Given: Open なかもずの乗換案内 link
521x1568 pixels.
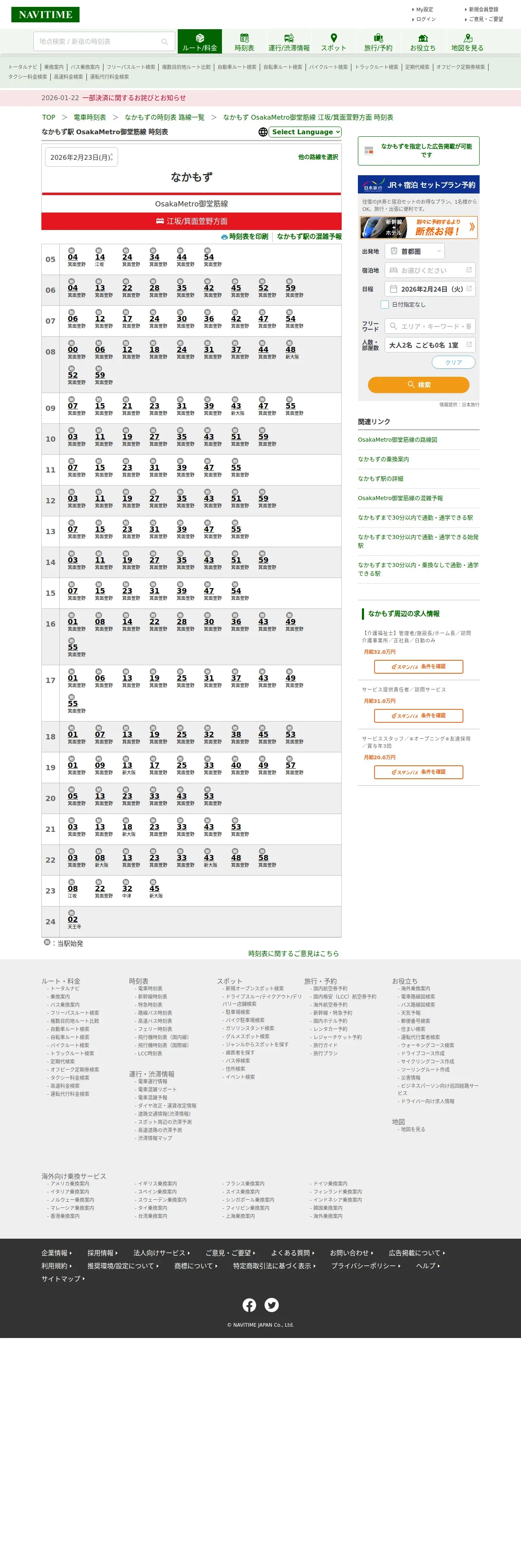Looking at the screenshot, I should (x=383, y=460).
